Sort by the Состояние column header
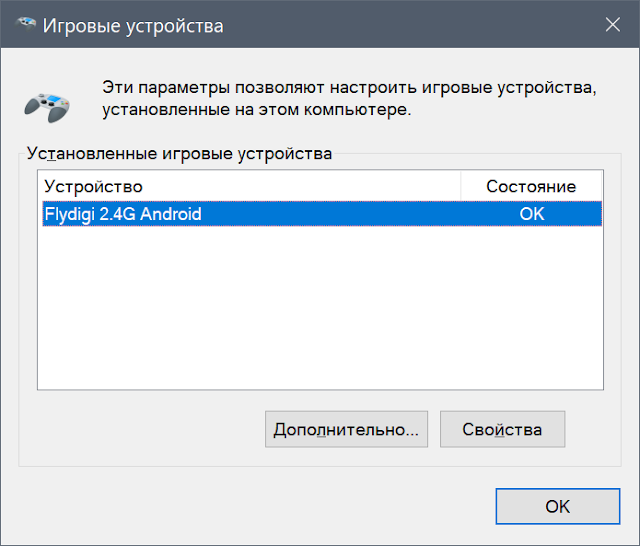 (x=531, y=186)
